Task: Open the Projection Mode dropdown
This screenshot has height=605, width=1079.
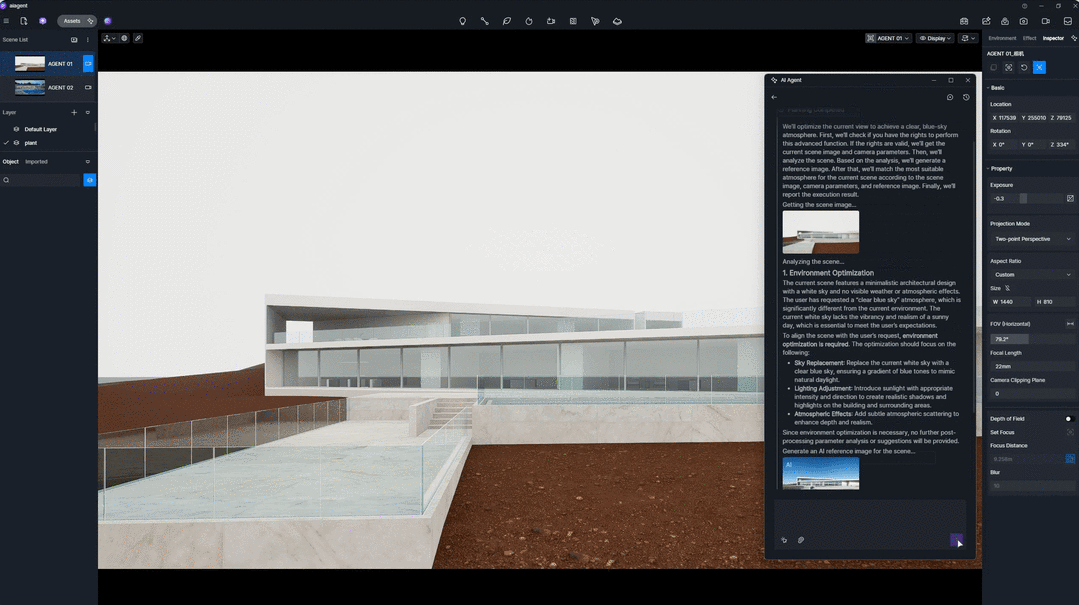Action: [x=1031, y=239]
